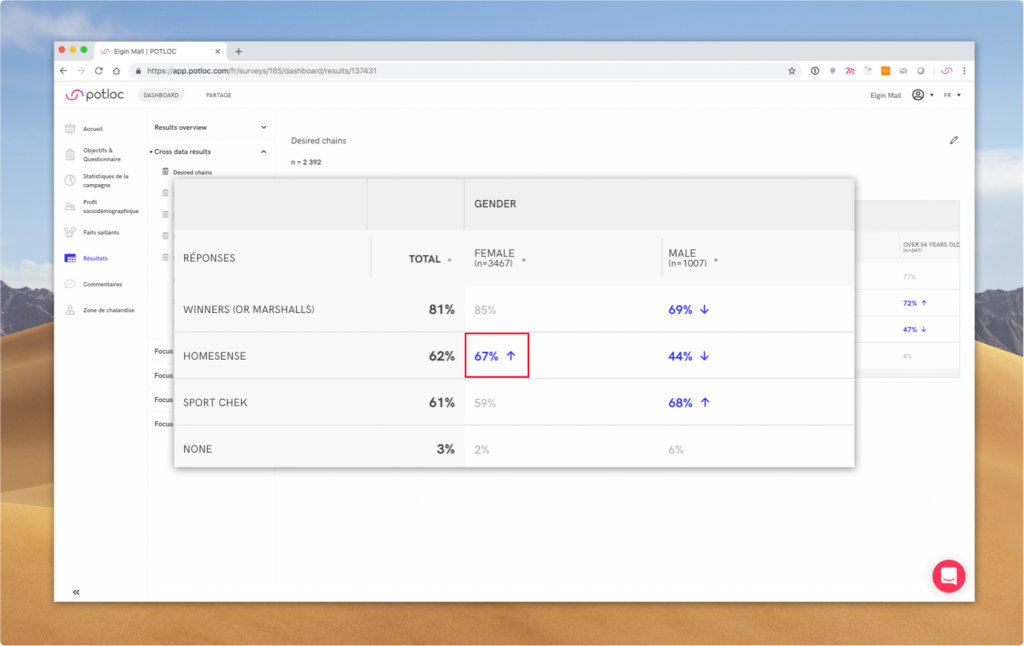The width and height of the screenshot is (1024, 646).
Task: Click the 61% total for Sport Chek
Action: pyautogui.click(x=441, y=402)
